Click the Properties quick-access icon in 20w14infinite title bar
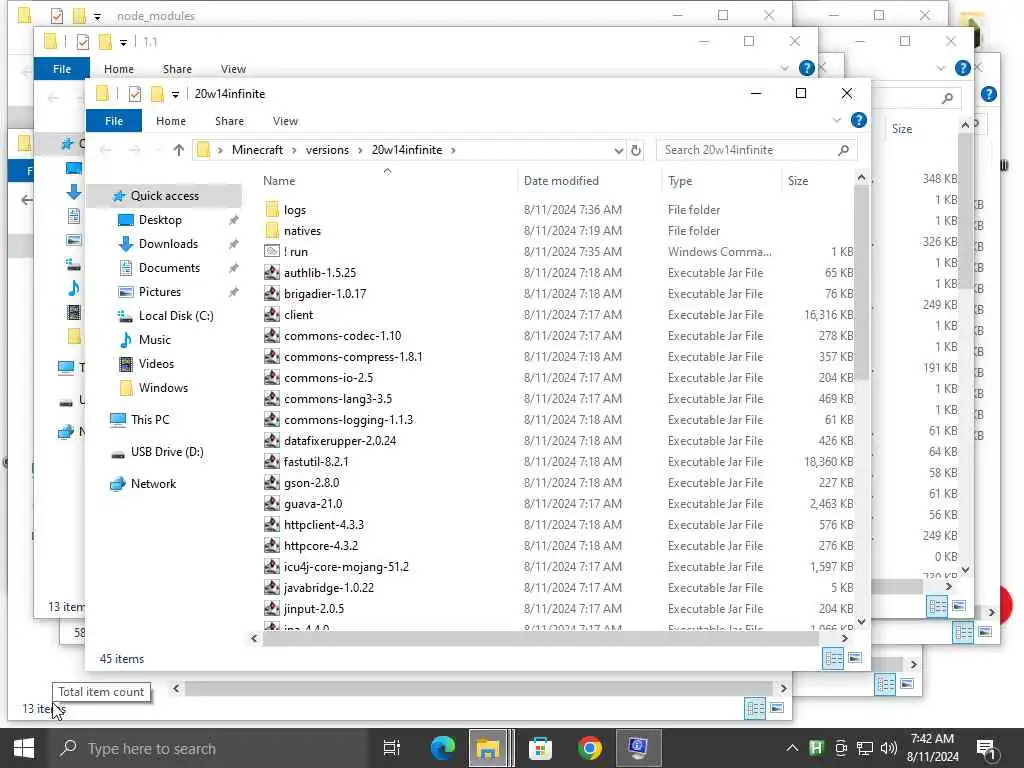1024x768 pixels. click(135, 94)
